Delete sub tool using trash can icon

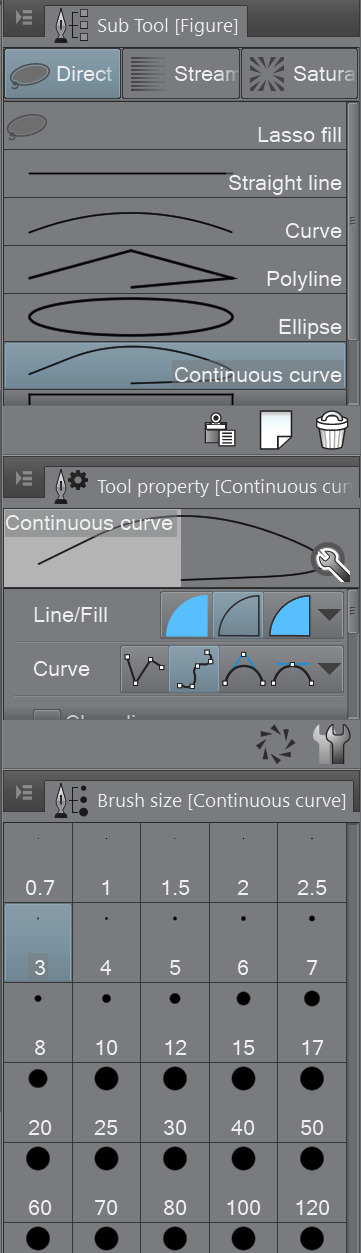click(x=331, y=430)
